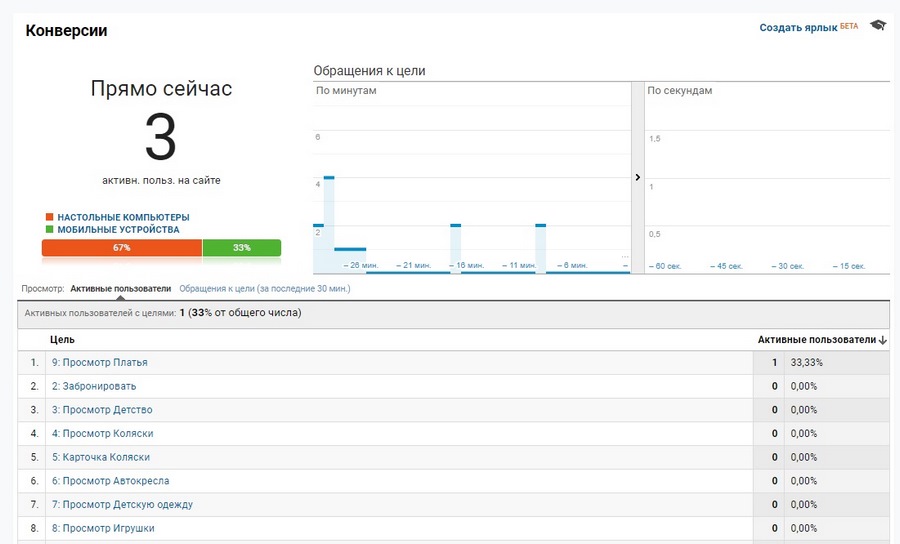Viewport: 900px width, 544px height.
Task: Click the Цель column header
Action: point(62,340)
